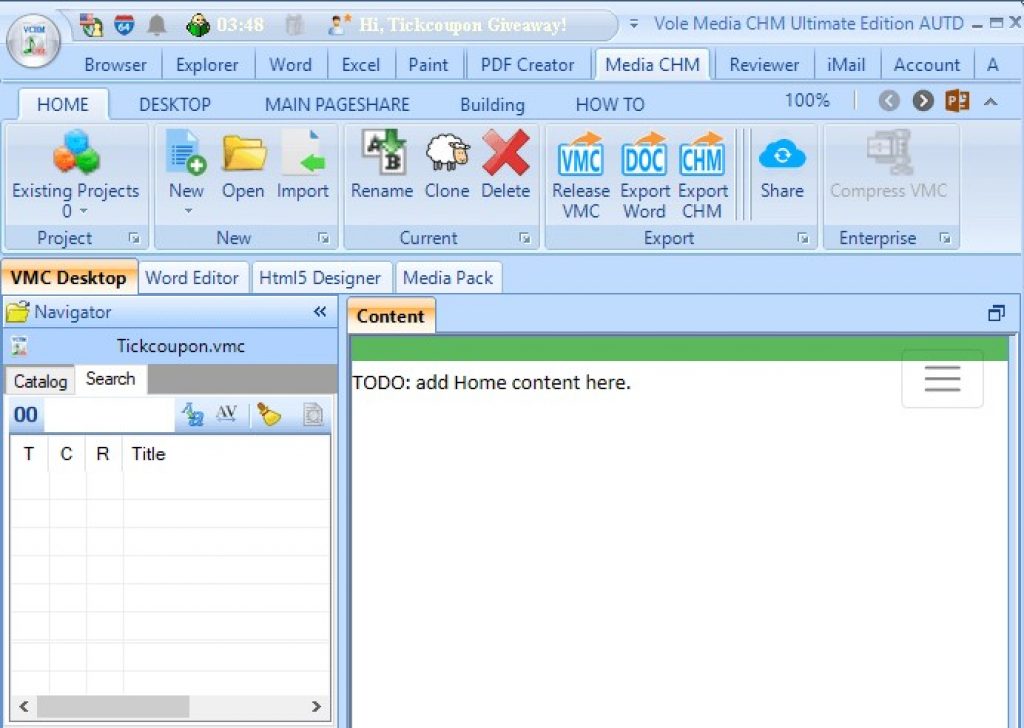Switch to Word Editor tab

coord(192,277)
